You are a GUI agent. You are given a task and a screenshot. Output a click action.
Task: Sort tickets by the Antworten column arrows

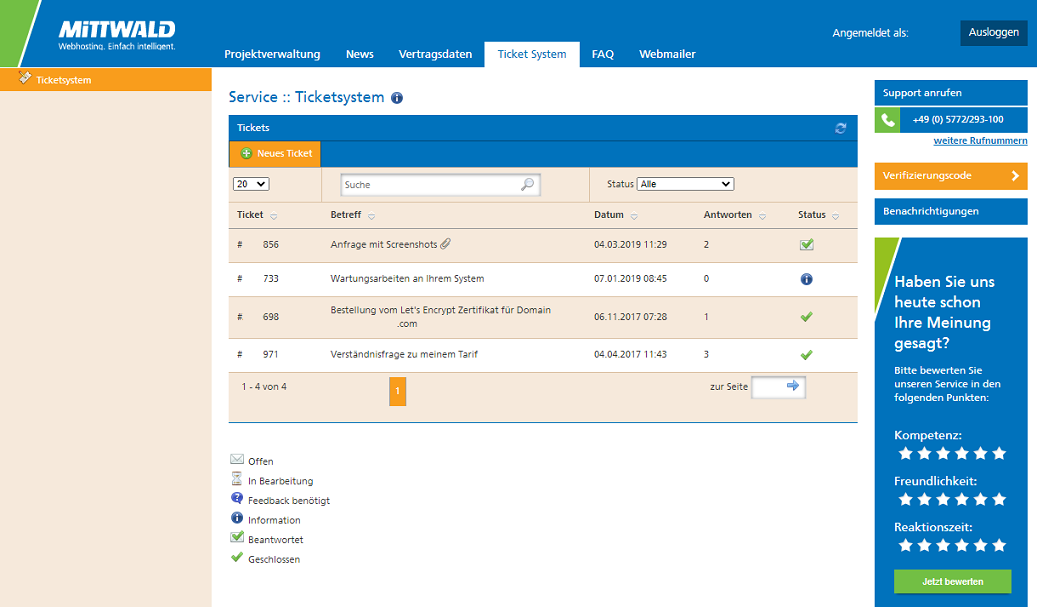pyautogui.click(x=763, y=216)
